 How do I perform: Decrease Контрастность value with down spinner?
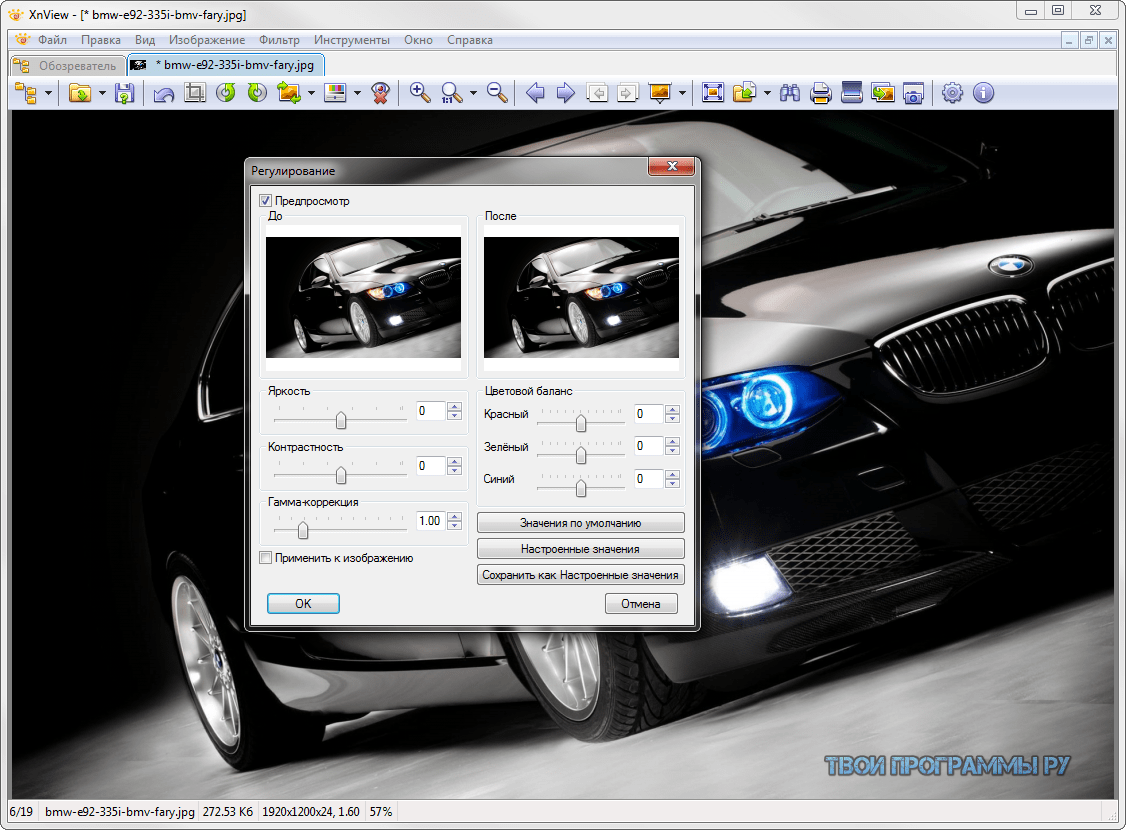pyautogui.click(x=454, y=470)
